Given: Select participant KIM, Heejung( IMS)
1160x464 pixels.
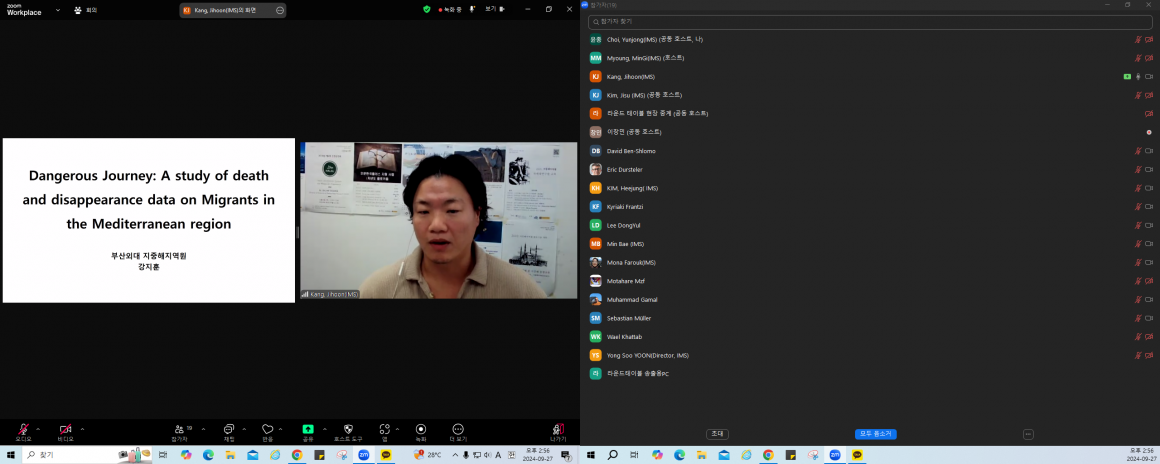Looking at the screenshot, I should pos(870,188).
